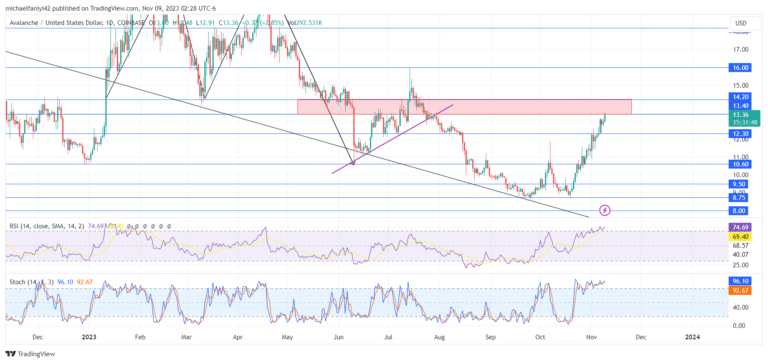Viewport: 768px width, 363px height.
Task: Select the 8.75 price level label
Action: 739,198
